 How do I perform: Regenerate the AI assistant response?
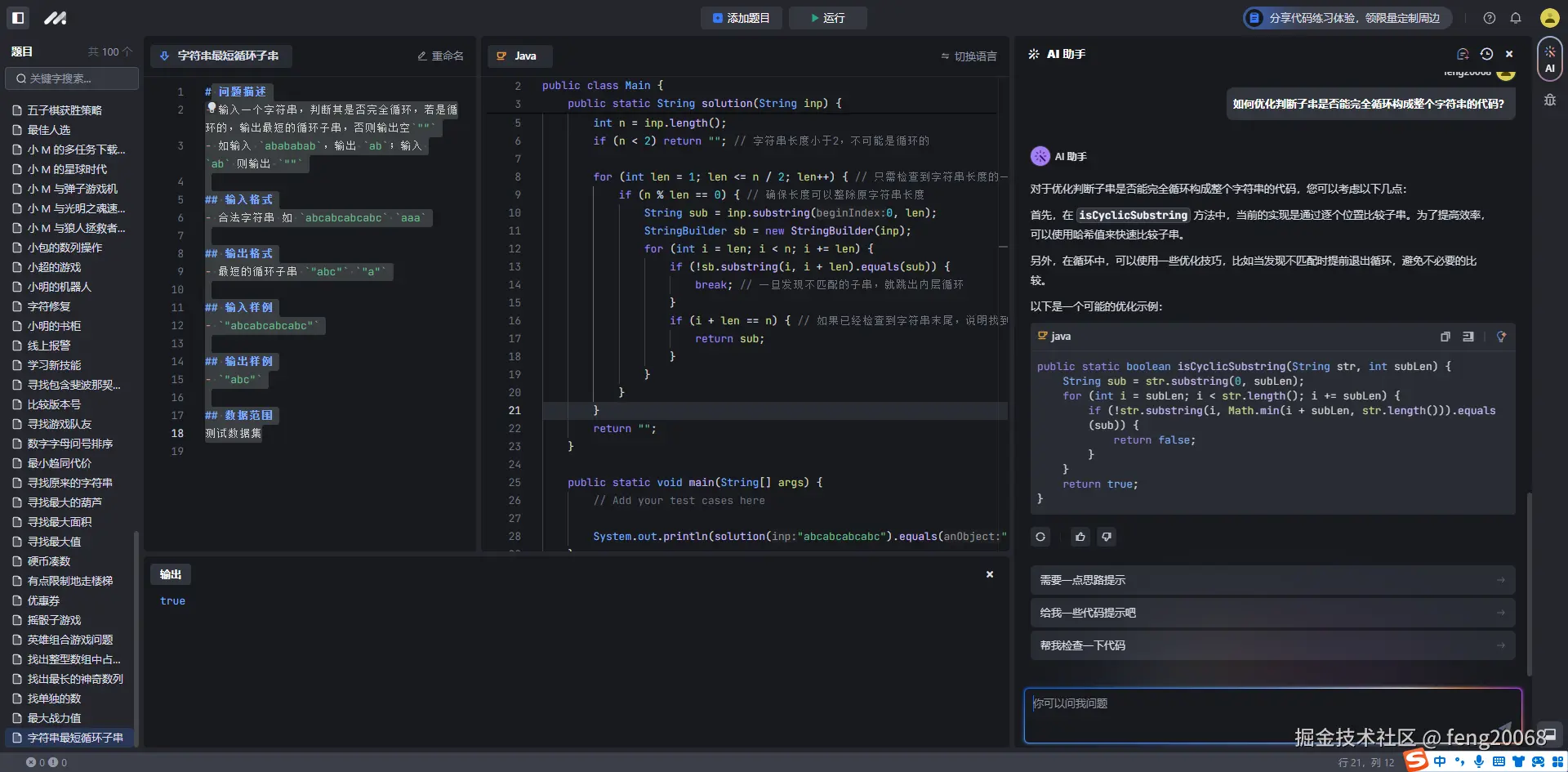[1040, 537]
